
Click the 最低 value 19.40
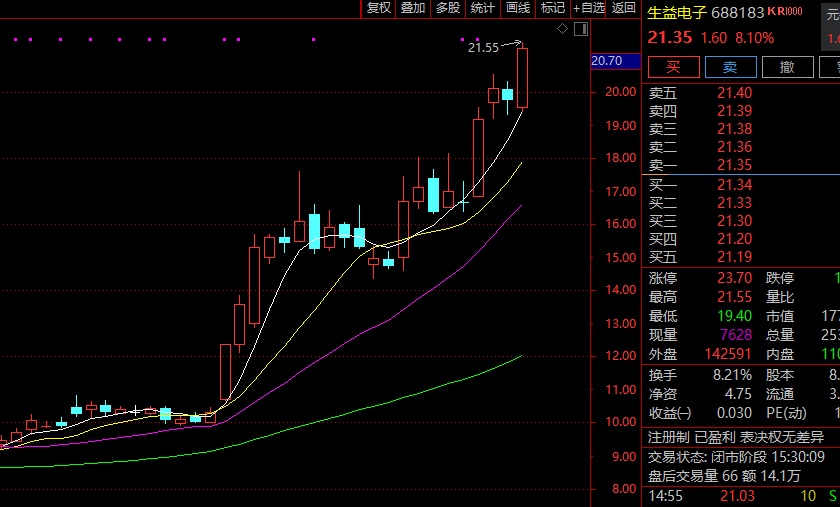(734, 316)
